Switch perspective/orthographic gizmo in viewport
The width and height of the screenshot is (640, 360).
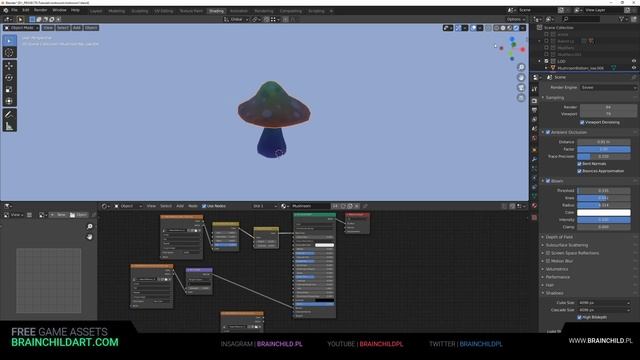coord(521,98)
